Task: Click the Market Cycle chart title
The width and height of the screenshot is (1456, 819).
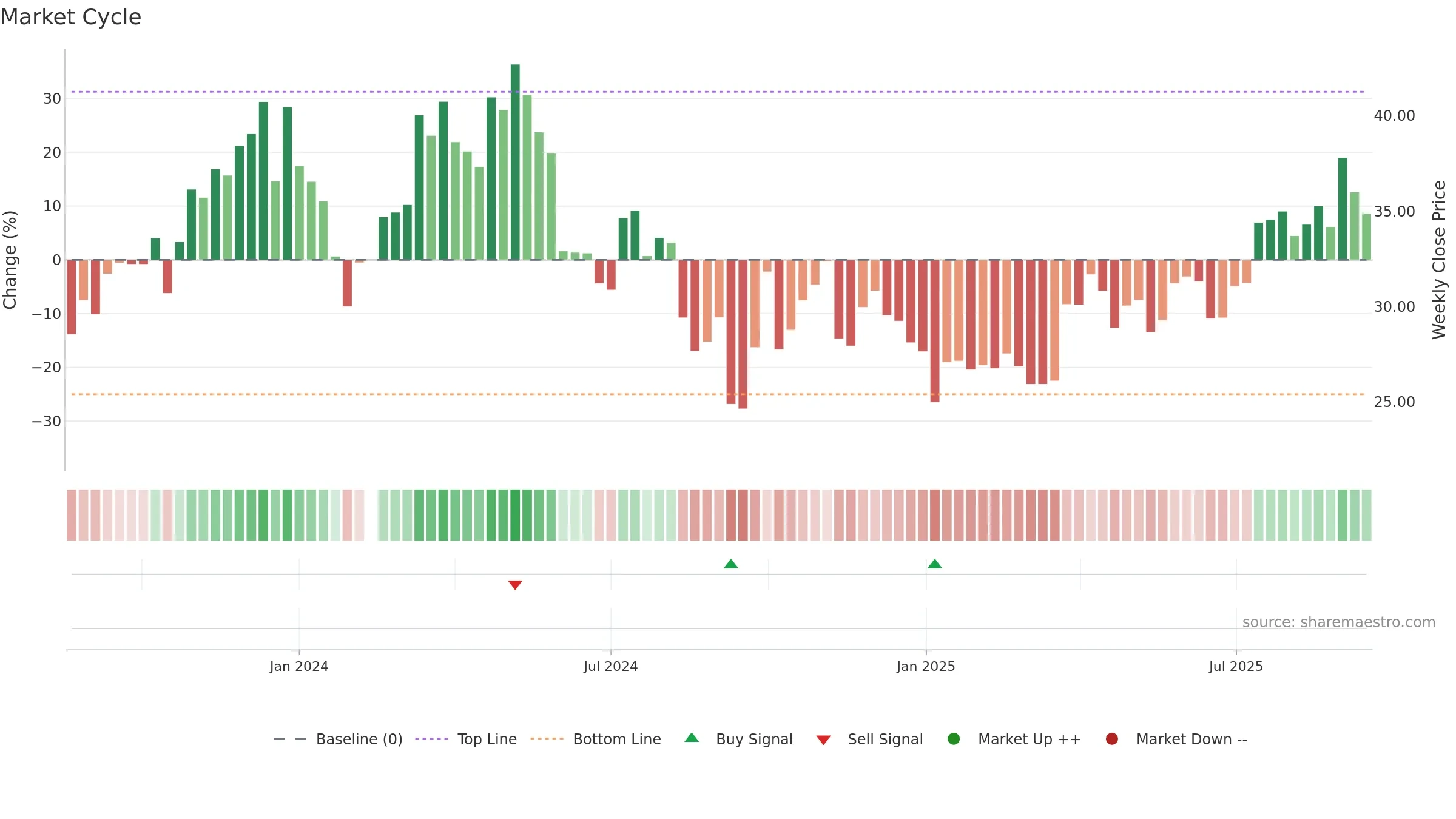Action: (71, 17)
